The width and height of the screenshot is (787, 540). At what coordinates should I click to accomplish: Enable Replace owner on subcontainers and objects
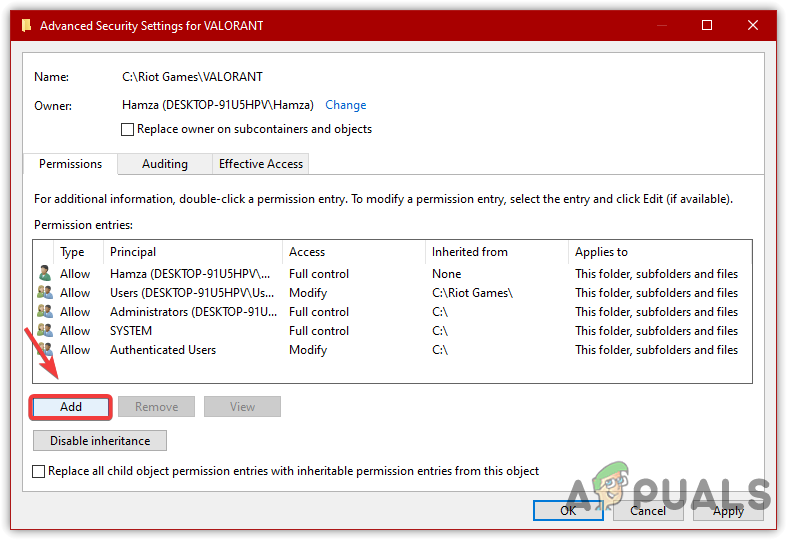(x=127, y=129)
